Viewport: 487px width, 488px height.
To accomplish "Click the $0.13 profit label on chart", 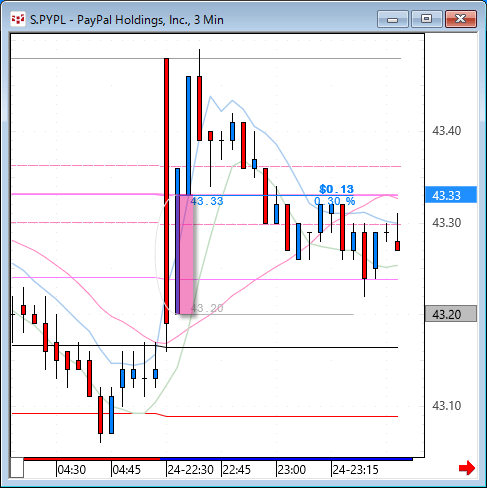I will pos(336,189).
